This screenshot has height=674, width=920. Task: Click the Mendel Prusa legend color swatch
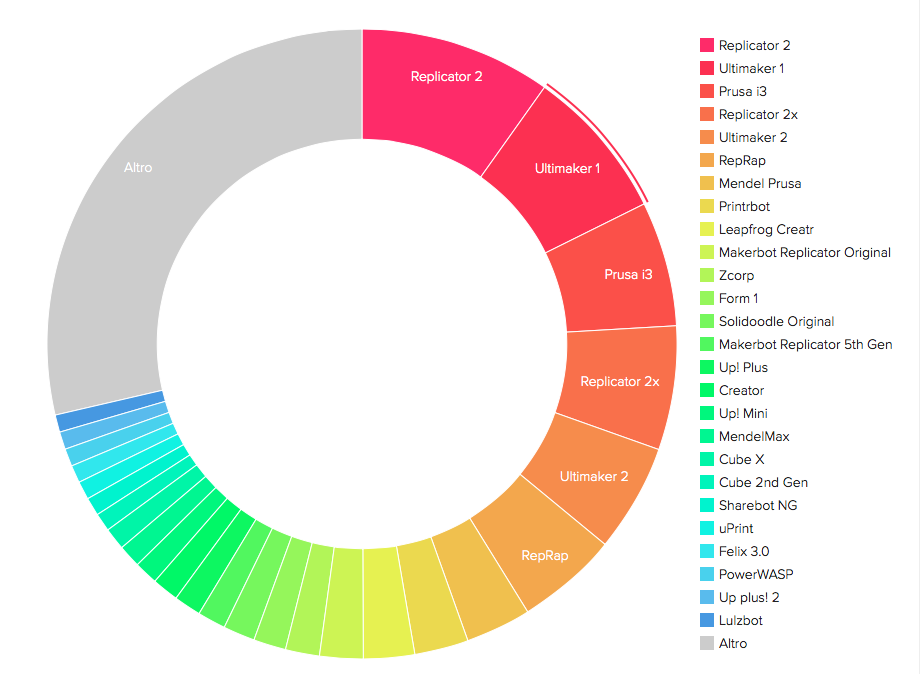706,183
